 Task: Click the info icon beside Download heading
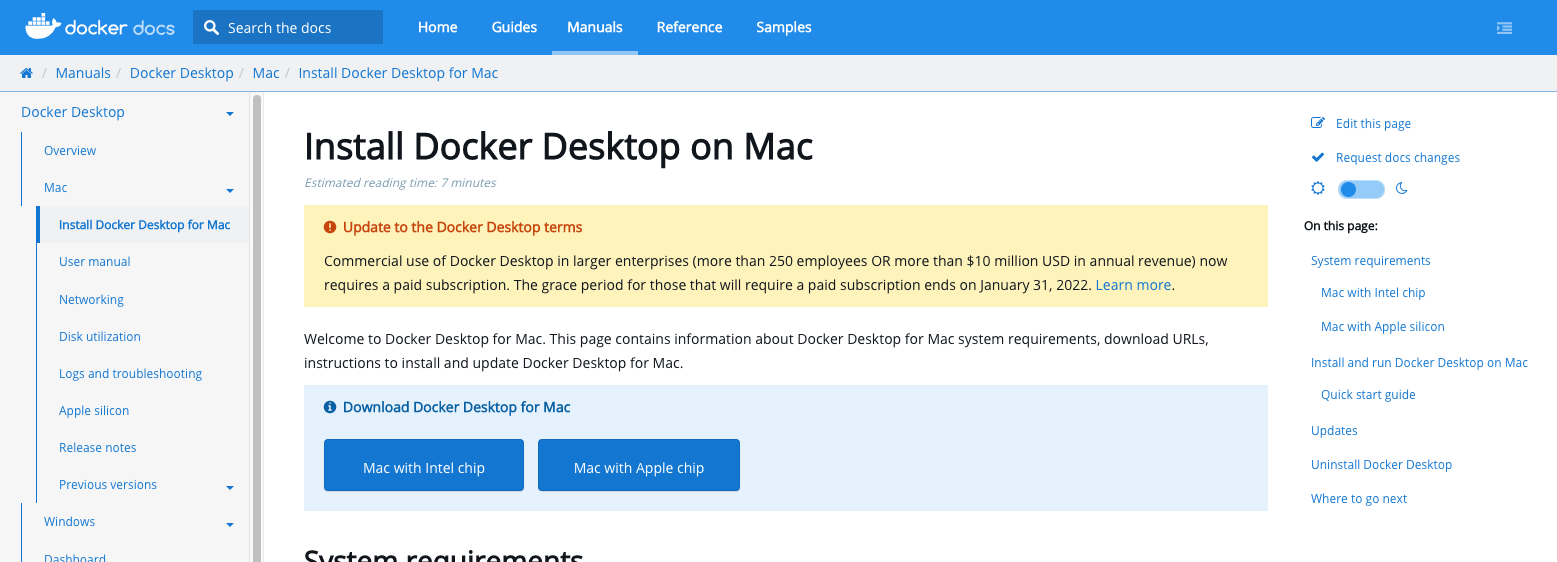pyautogui.click(x=330, y=407)
